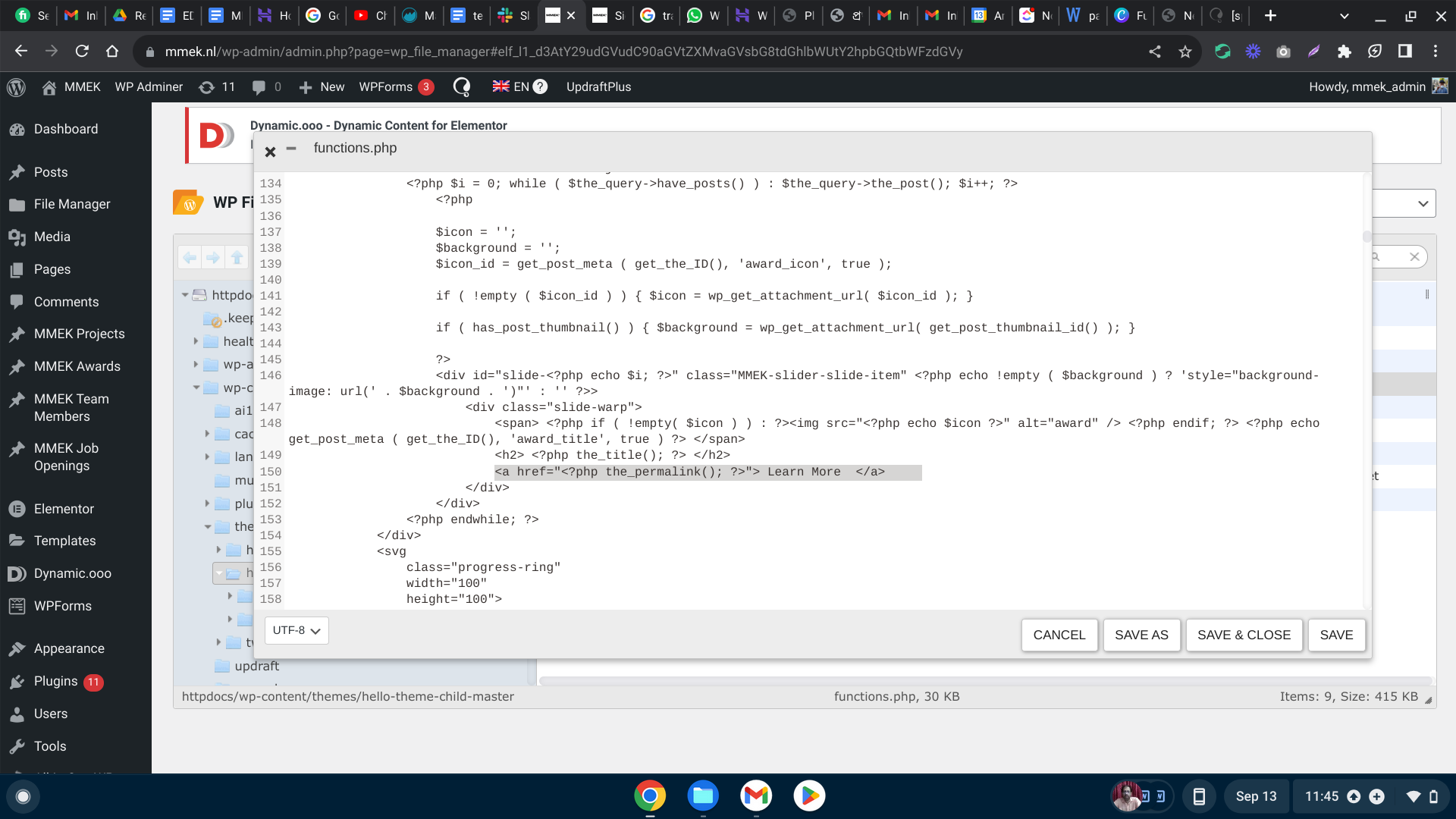
Task: Select the EN language flag switcher
Action: 510,87
